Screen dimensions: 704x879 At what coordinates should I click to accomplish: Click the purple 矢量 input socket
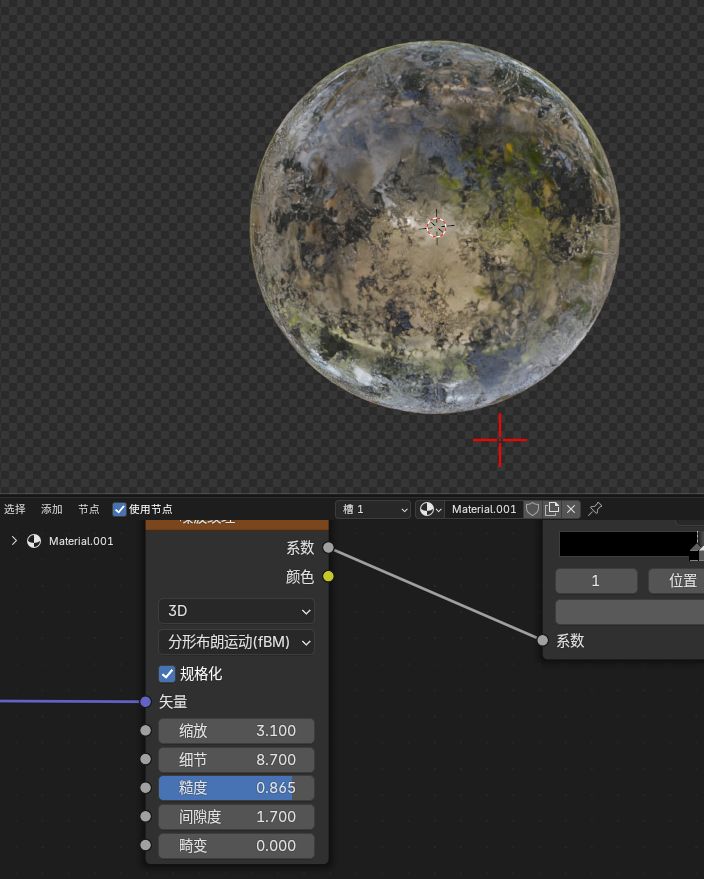pos(146,702)
